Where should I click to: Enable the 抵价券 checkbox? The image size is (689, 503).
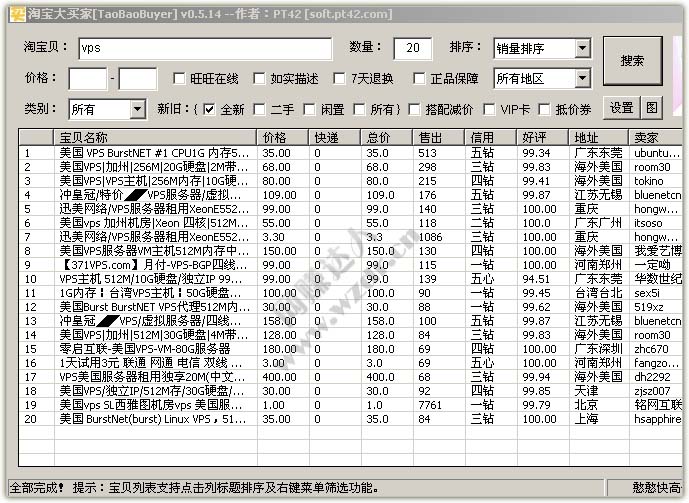pos(544,109)
